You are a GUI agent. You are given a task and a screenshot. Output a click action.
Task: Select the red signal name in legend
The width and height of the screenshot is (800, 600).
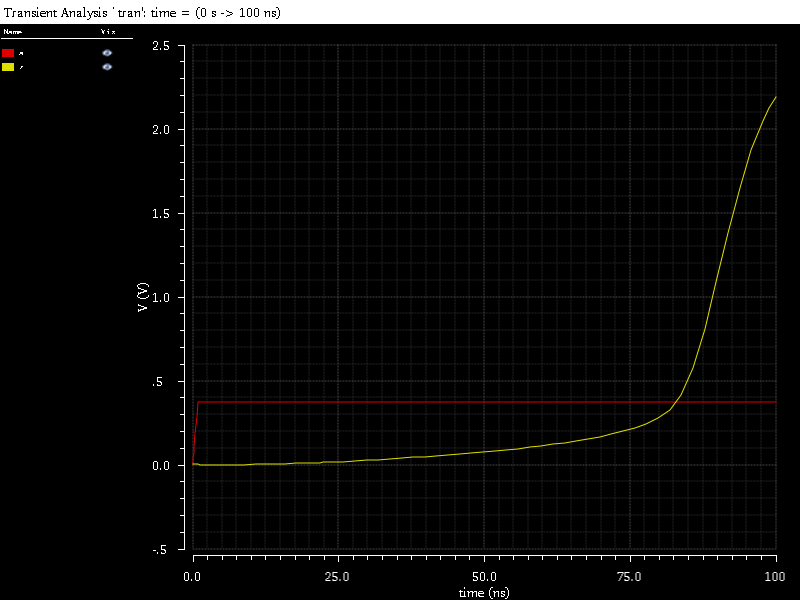click(x=21, y=53)
